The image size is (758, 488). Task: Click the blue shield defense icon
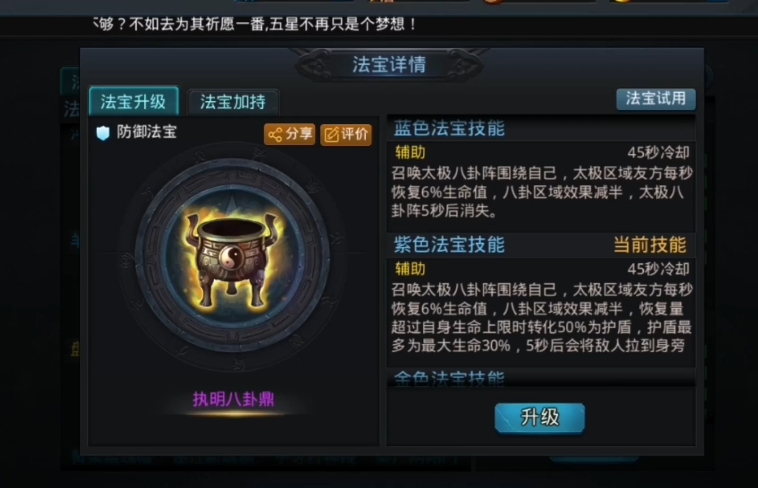coord(103,133)
